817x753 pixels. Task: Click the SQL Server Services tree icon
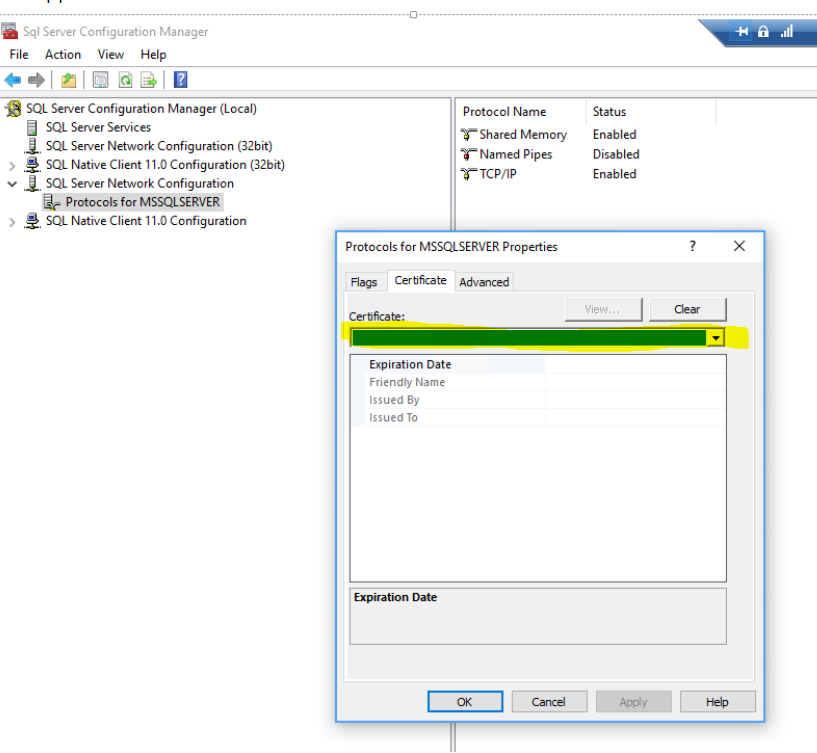[x=32, y=127]
